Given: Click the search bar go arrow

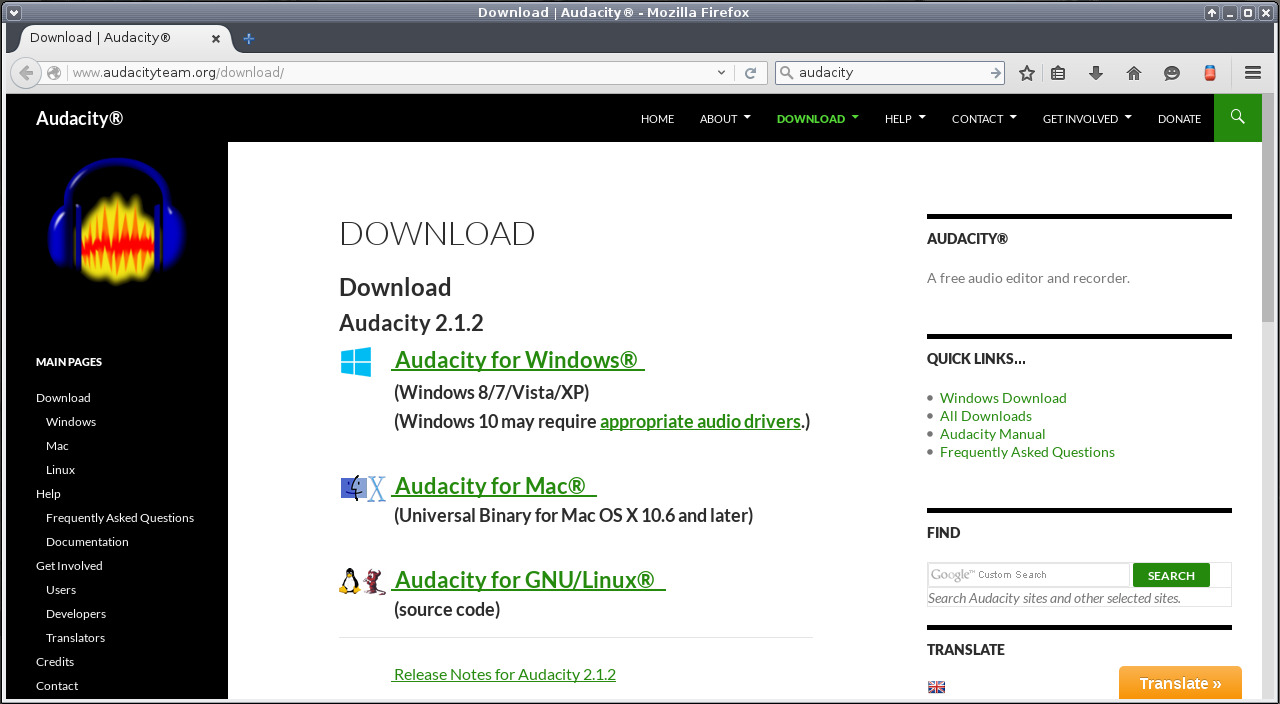Looking at the screenshot, I should coord(996,73).
